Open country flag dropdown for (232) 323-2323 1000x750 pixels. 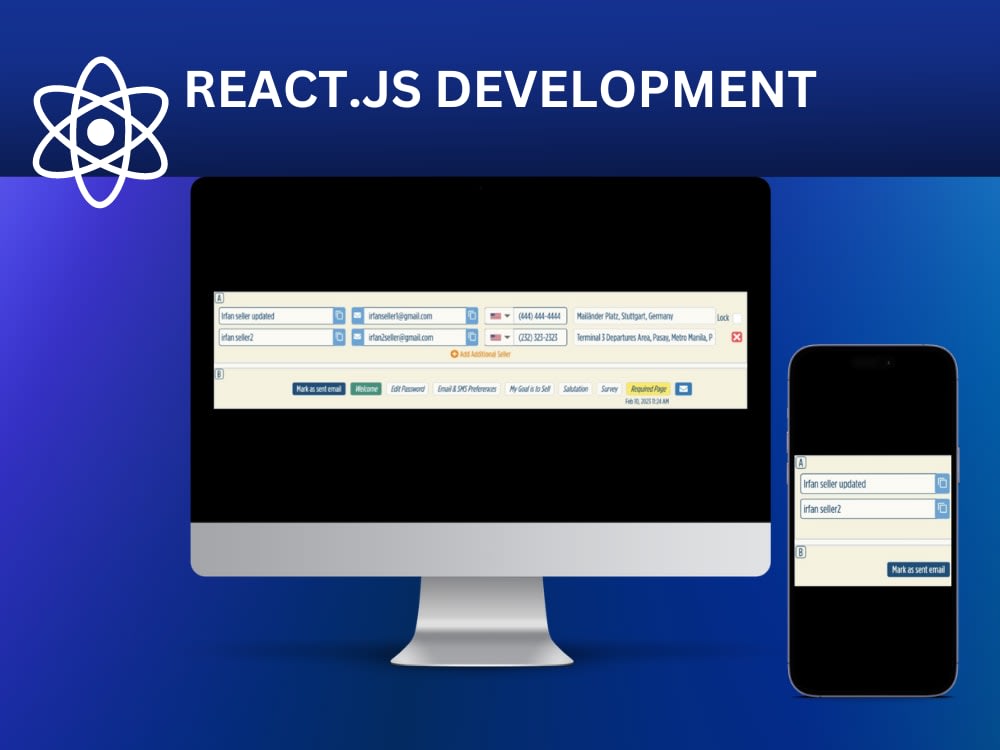[499, 337]
